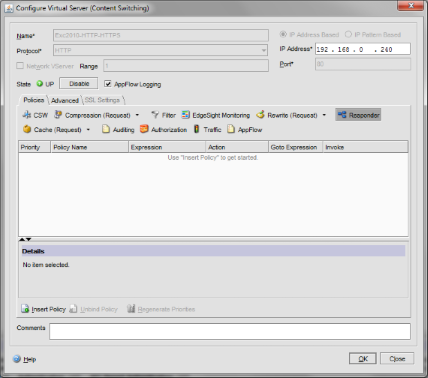Image resolution: width=428 pixels, height=378 pixels.
Task: Click the Expression column header
Action: pyautogui.click(x=167, y=147)
